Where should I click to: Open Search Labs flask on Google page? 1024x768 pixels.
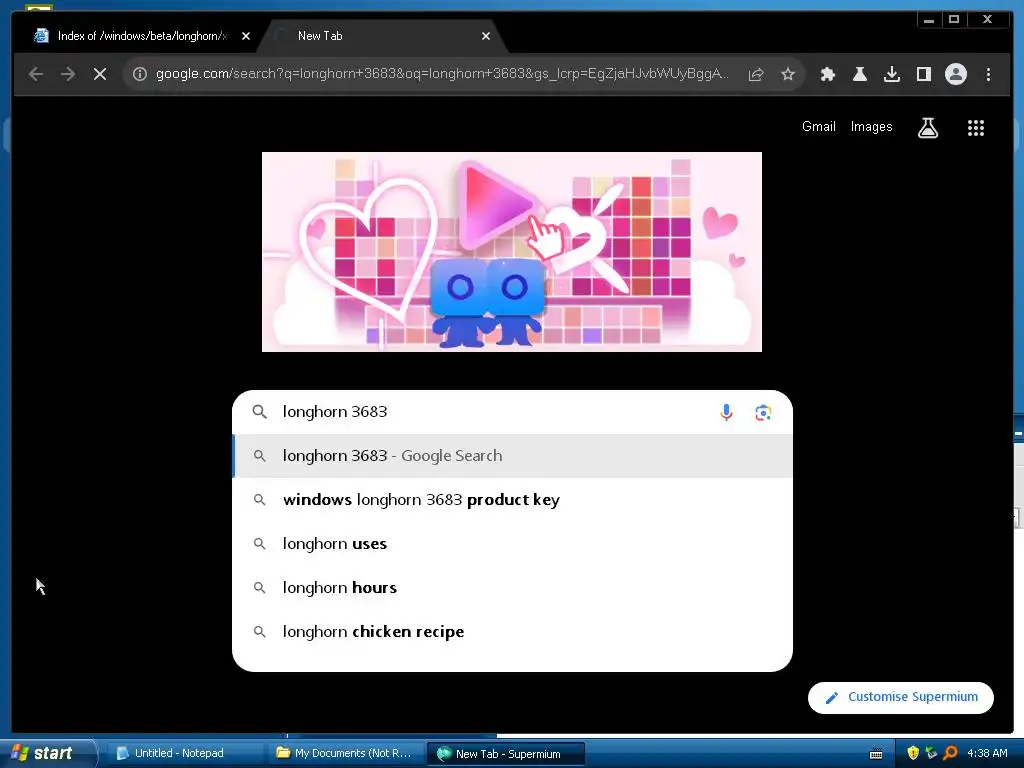pos(928,128)
